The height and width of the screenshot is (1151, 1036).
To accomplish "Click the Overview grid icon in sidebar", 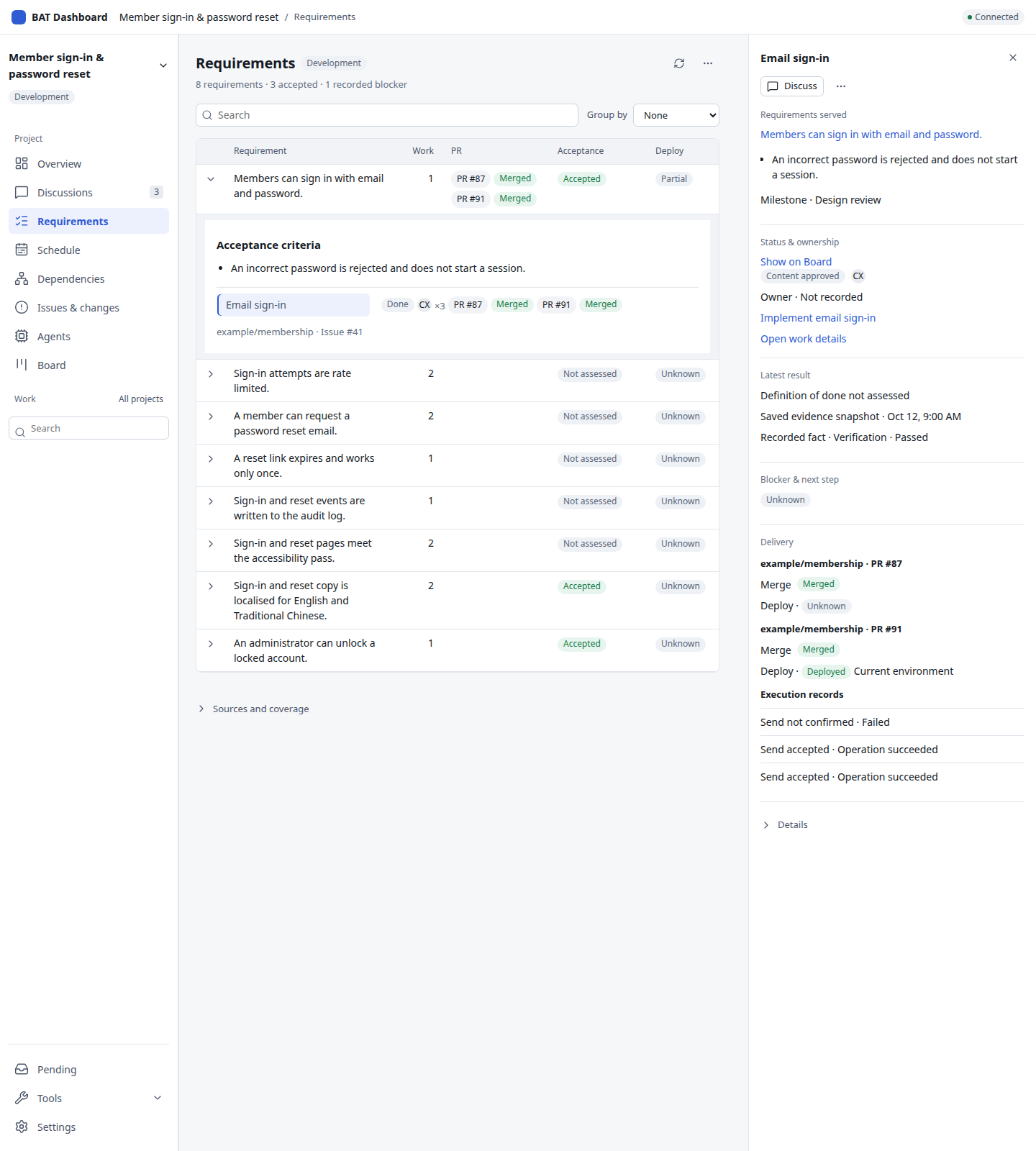I will click(x=22, y=164).
